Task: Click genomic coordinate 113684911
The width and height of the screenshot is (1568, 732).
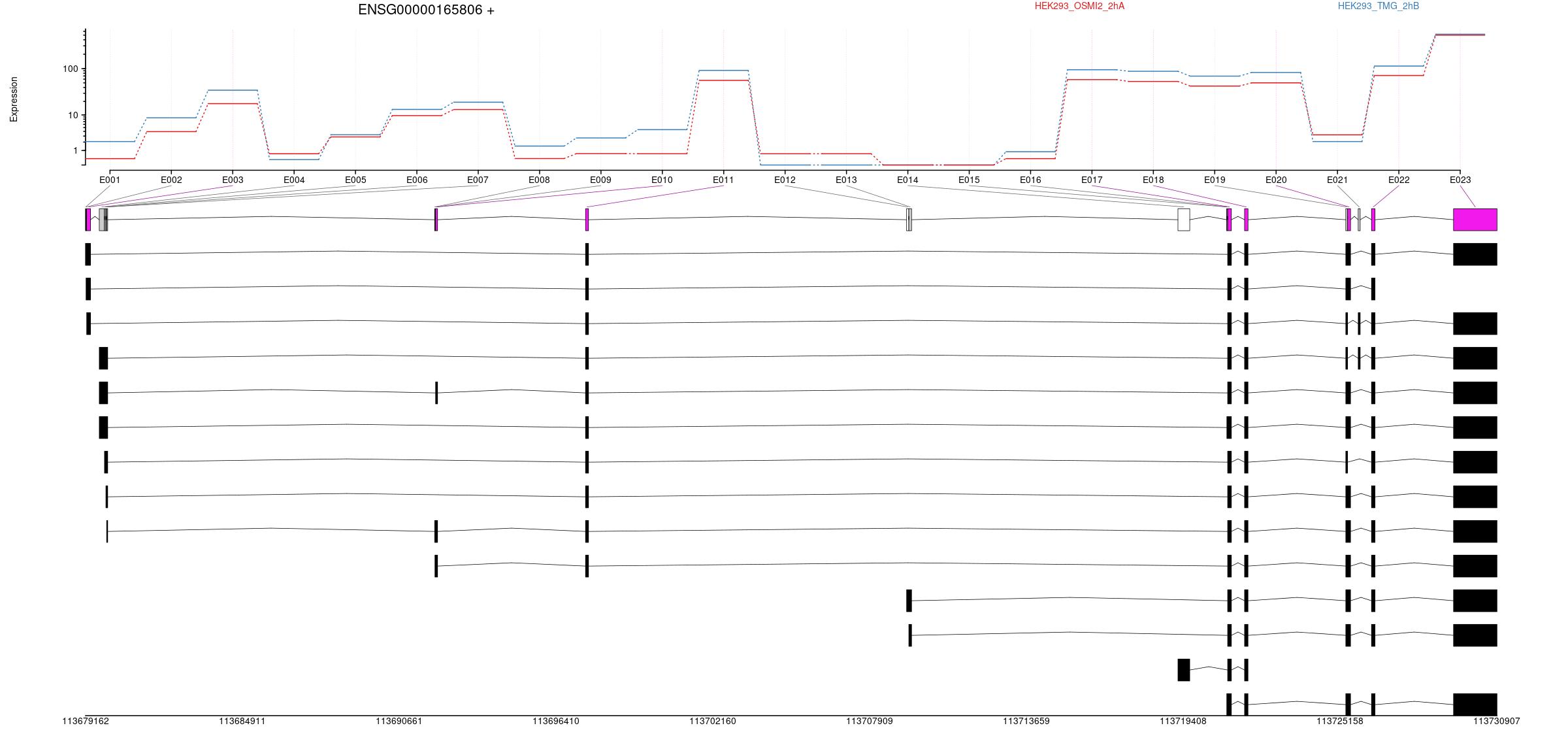Action: pyautogui.click(x=242, y=721)
